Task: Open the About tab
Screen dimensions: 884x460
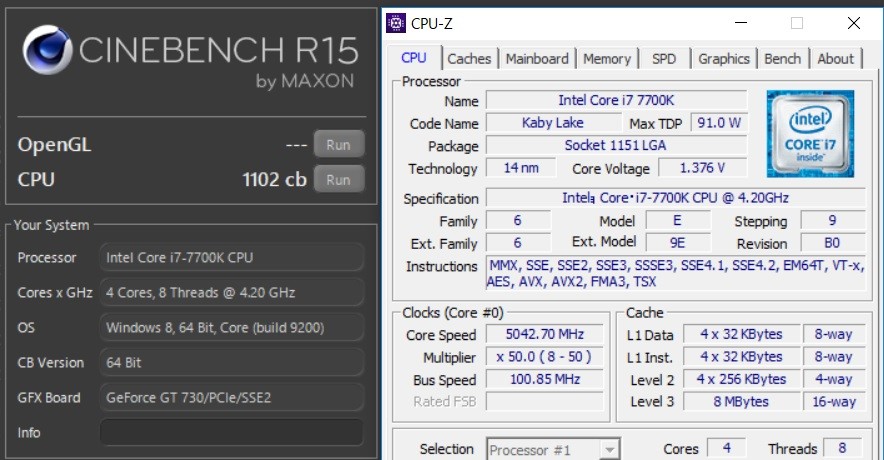Action: pyautogui.click(x=836, y=59)
